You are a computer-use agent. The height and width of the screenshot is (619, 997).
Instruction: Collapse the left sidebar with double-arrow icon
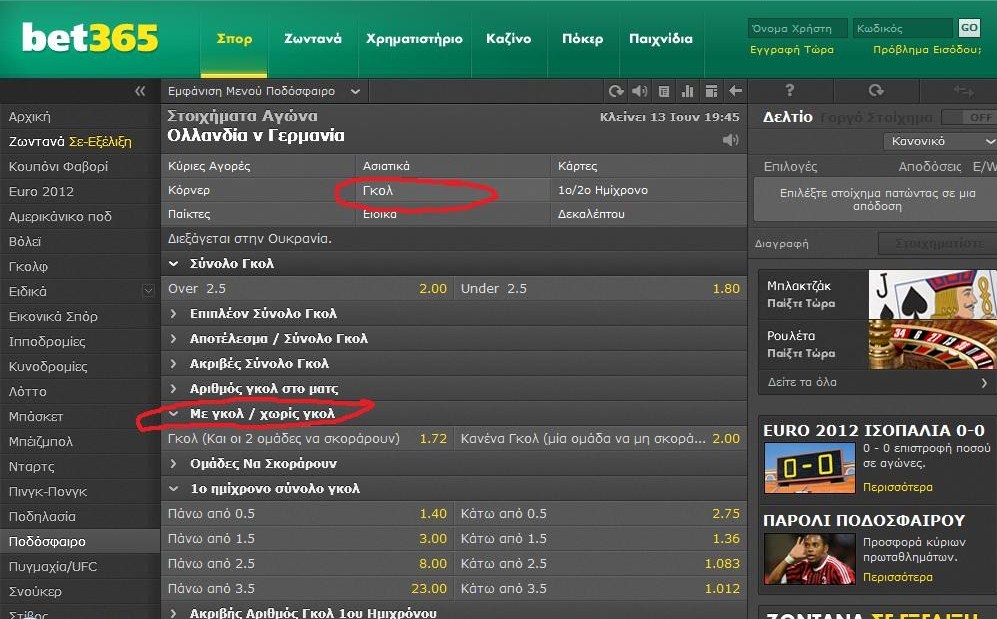140,92
